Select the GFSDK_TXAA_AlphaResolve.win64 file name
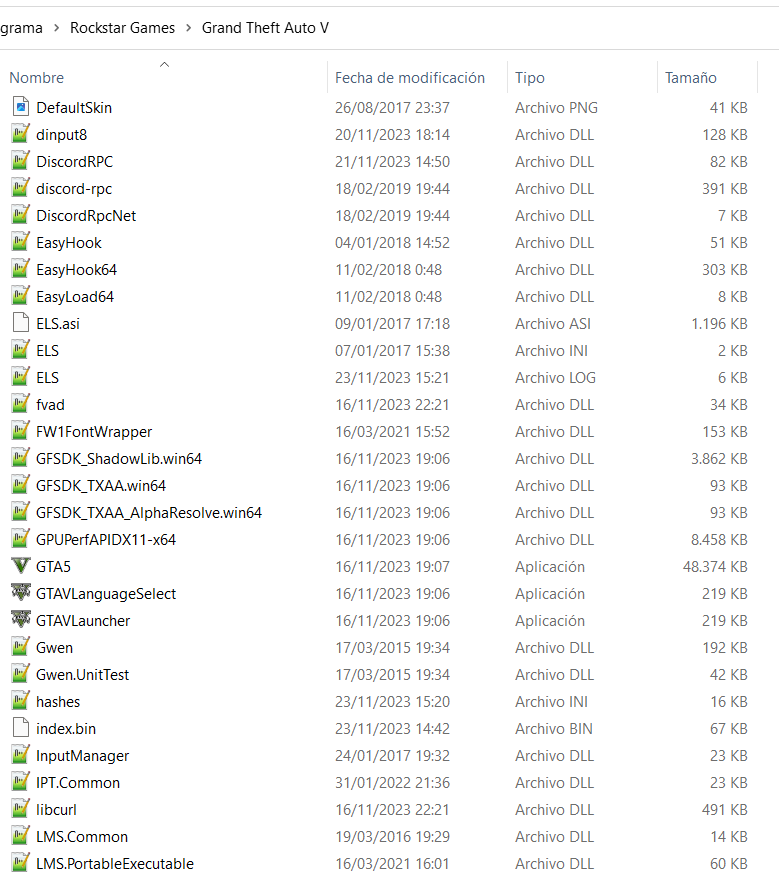This screenshot has height=885, width=779. click(149, 512)
